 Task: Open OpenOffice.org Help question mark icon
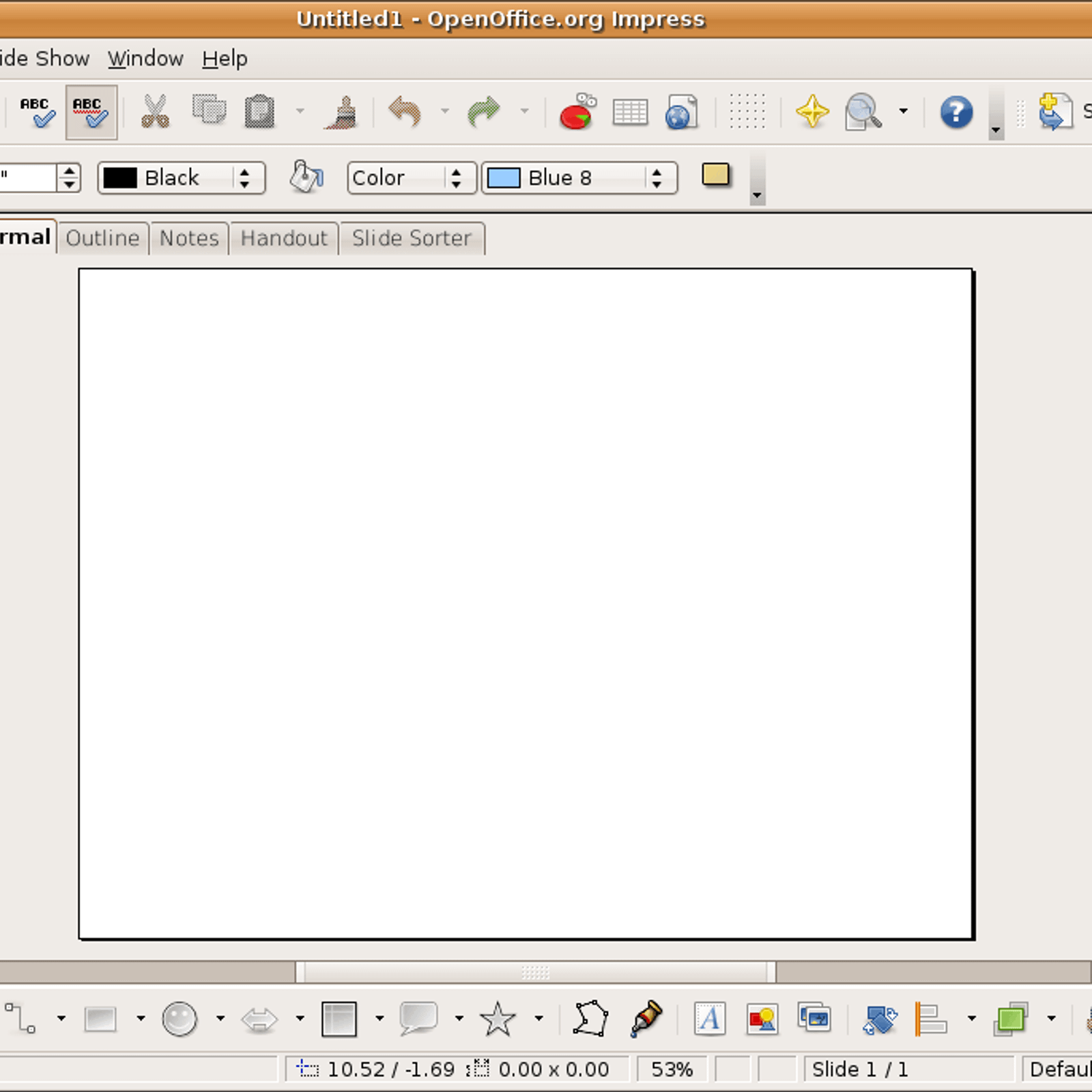point(956,112)
